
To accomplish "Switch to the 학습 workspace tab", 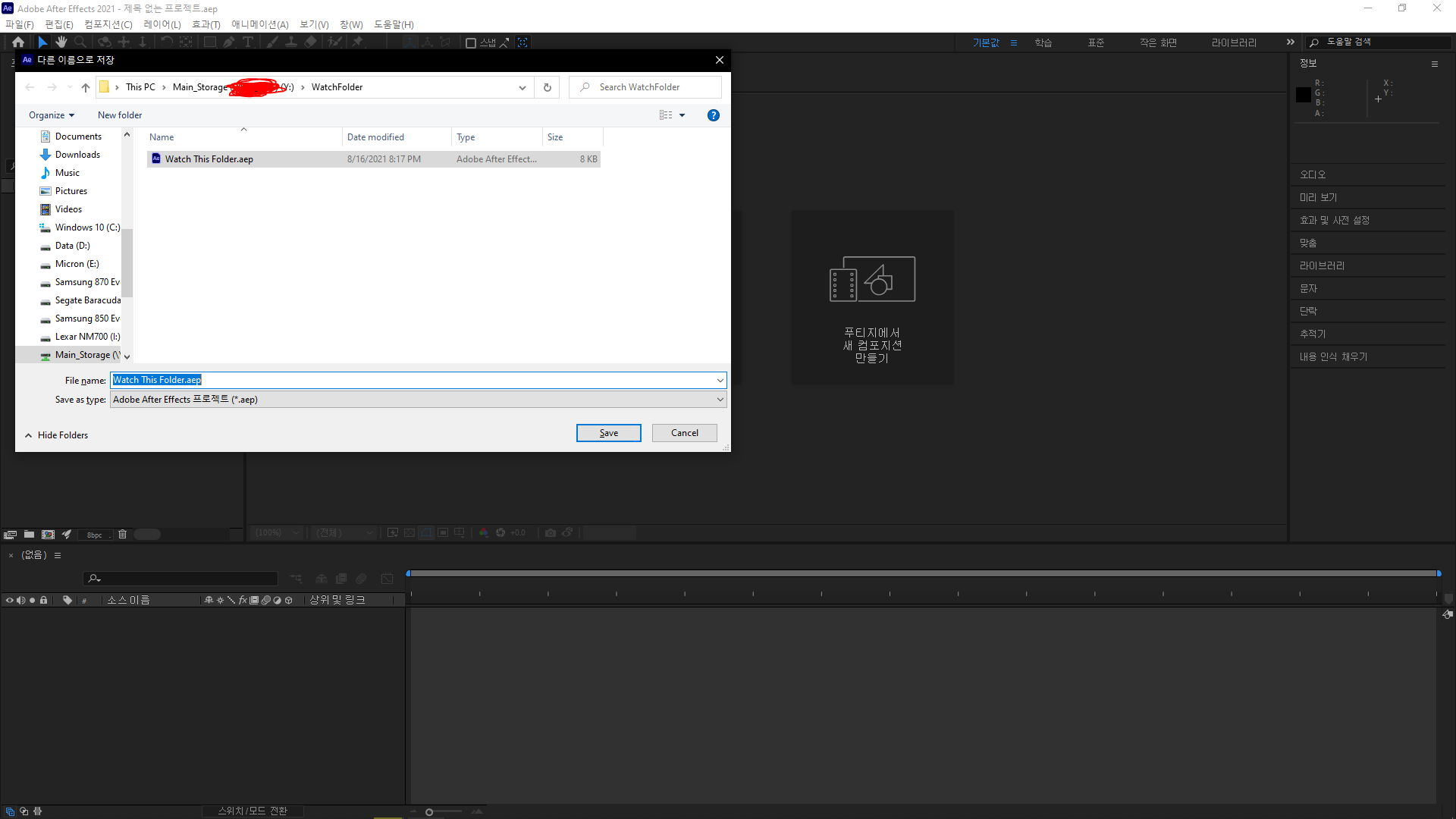I will click(x=1043, y=42).
